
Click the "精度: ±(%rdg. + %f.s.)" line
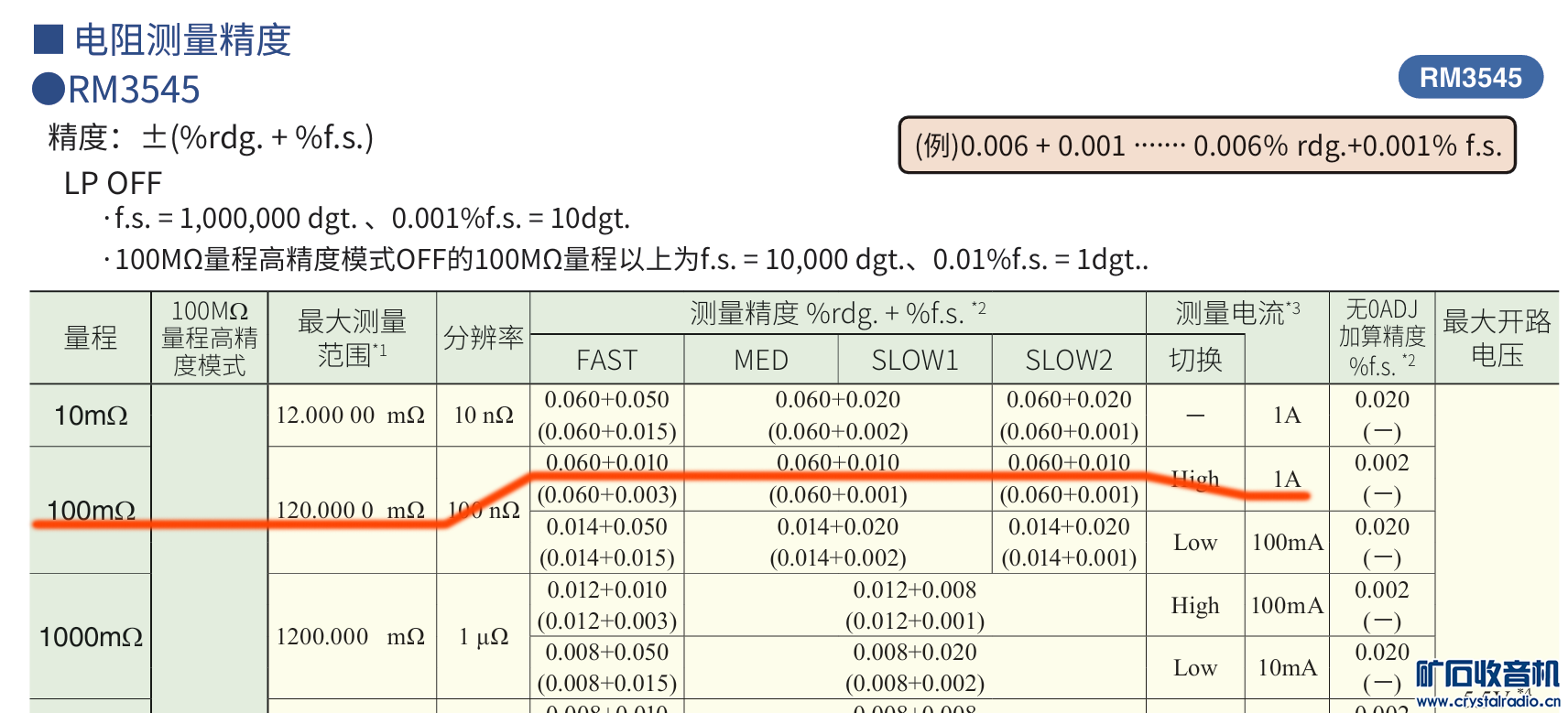tap(211, 137)
